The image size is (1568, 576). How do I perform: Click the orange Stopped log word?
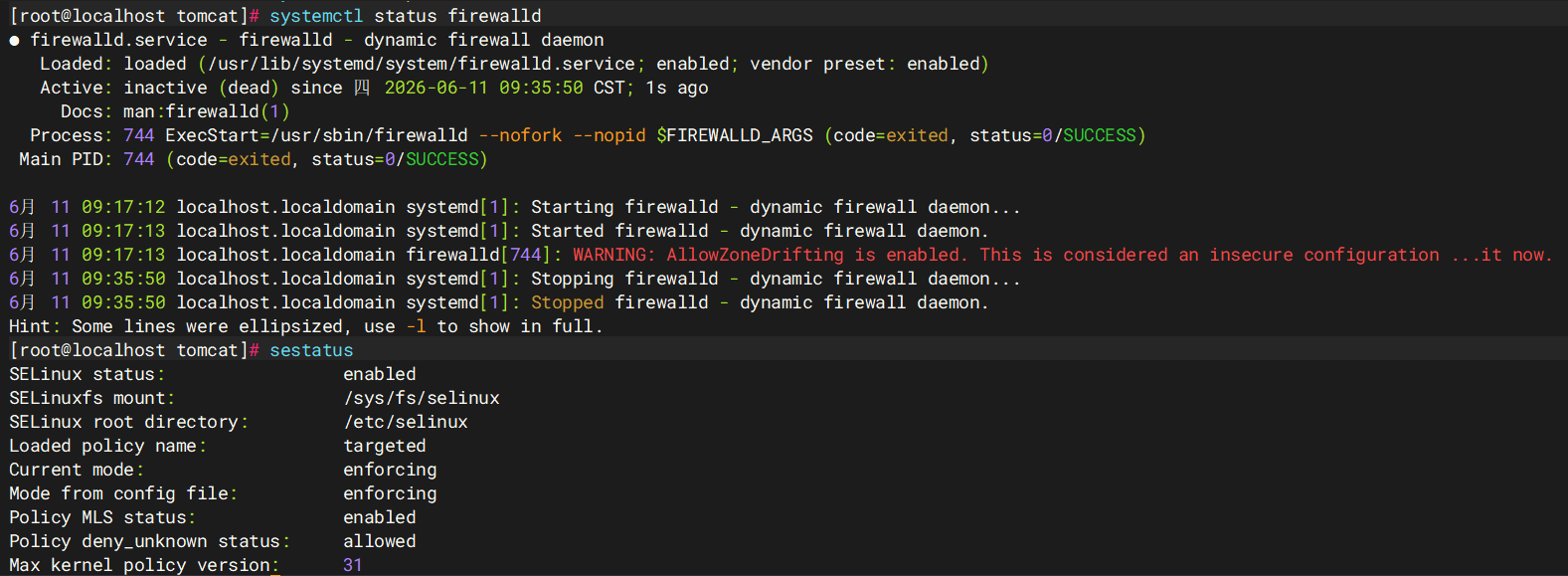point(568,302)
